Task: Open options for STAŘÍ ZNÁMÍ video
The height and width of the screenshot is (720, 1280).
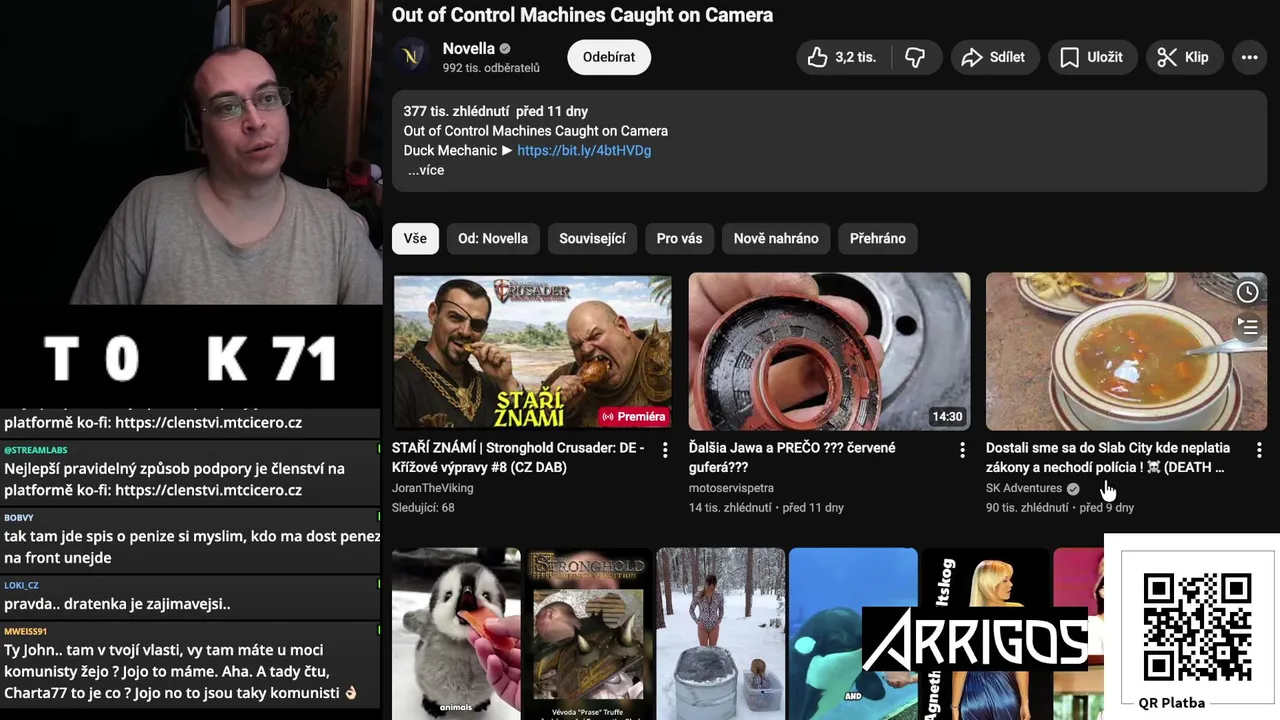Action: [665, 450]
